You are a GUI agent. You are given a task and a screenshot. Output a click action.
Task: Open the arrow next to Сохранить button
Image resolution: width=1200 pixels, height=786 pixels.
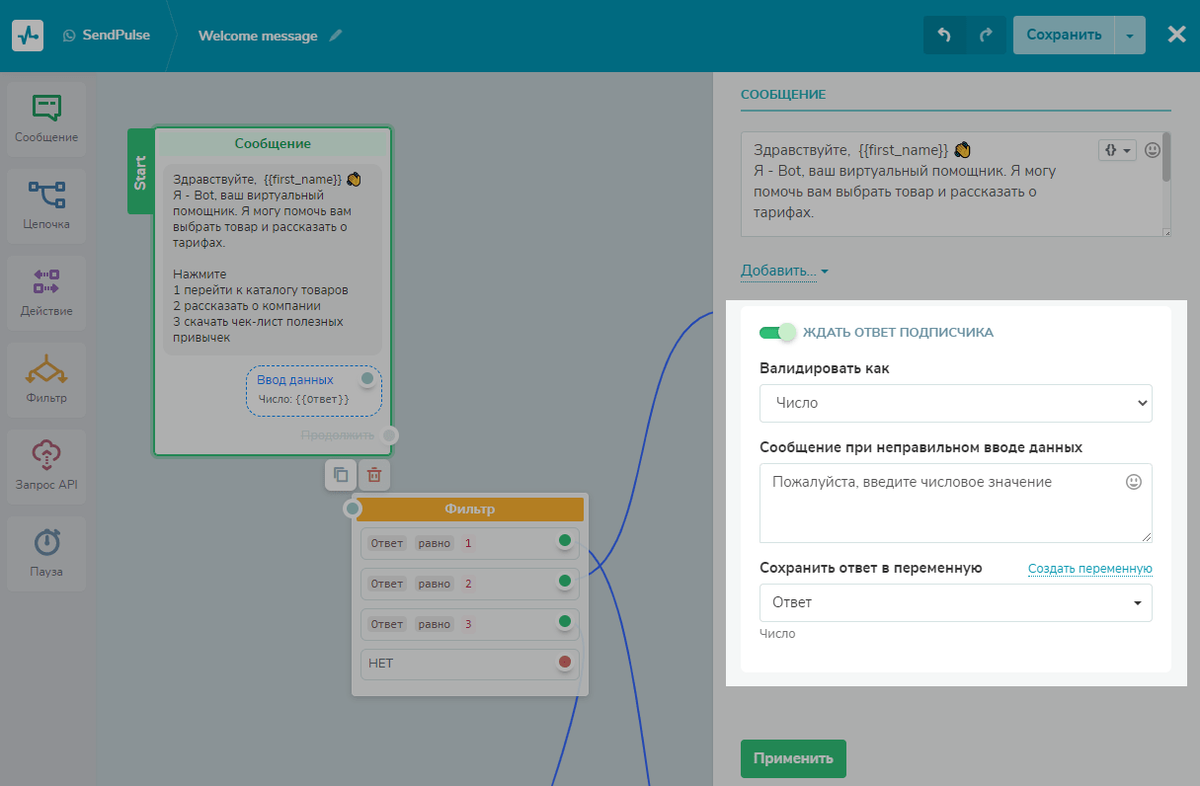click(1129, 35)
